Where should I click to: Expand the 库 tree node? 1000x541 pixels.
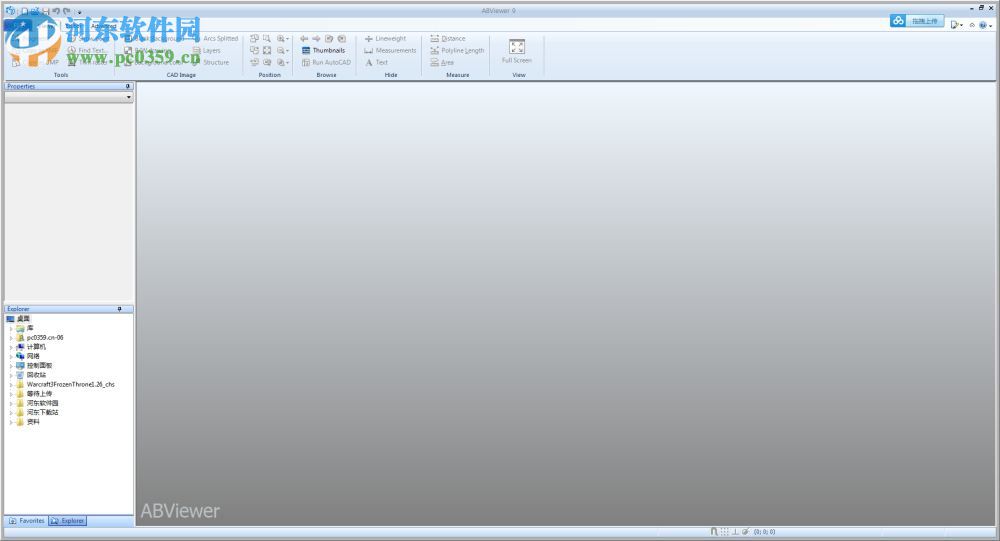click(x=11, y=328)
